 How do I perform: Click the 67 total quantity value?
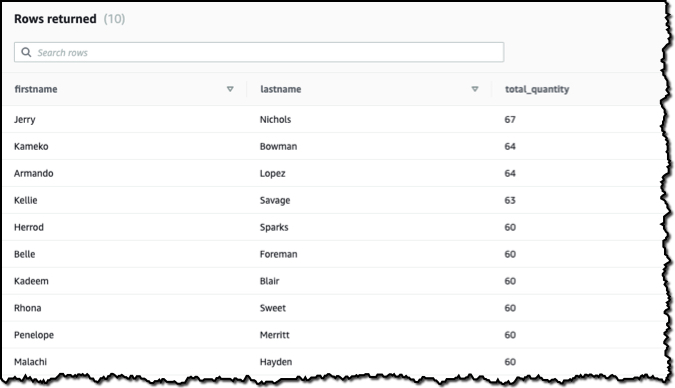[510, 119]
